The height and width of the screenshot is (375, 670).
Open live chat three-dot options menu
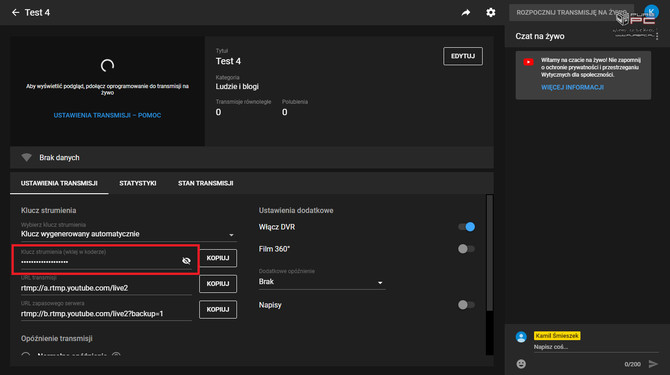(657, 36)
